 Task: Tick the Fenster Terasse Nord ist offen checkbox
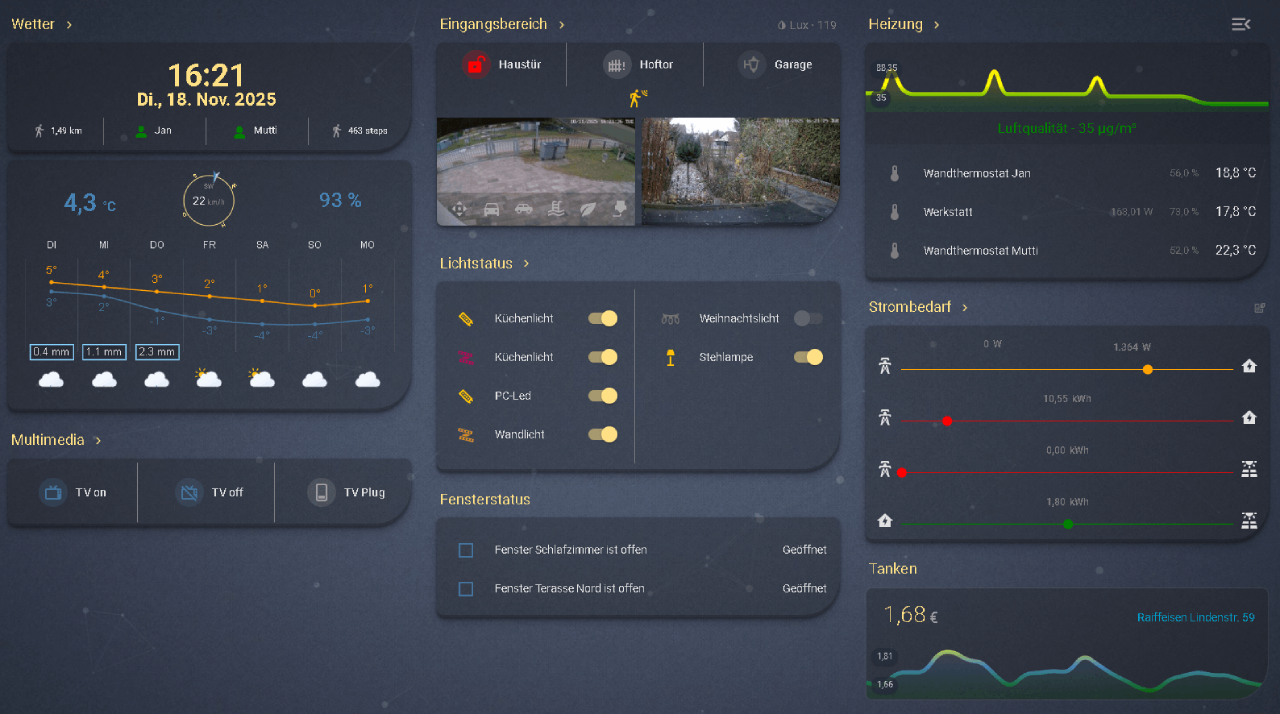click(x=465, y=589)
